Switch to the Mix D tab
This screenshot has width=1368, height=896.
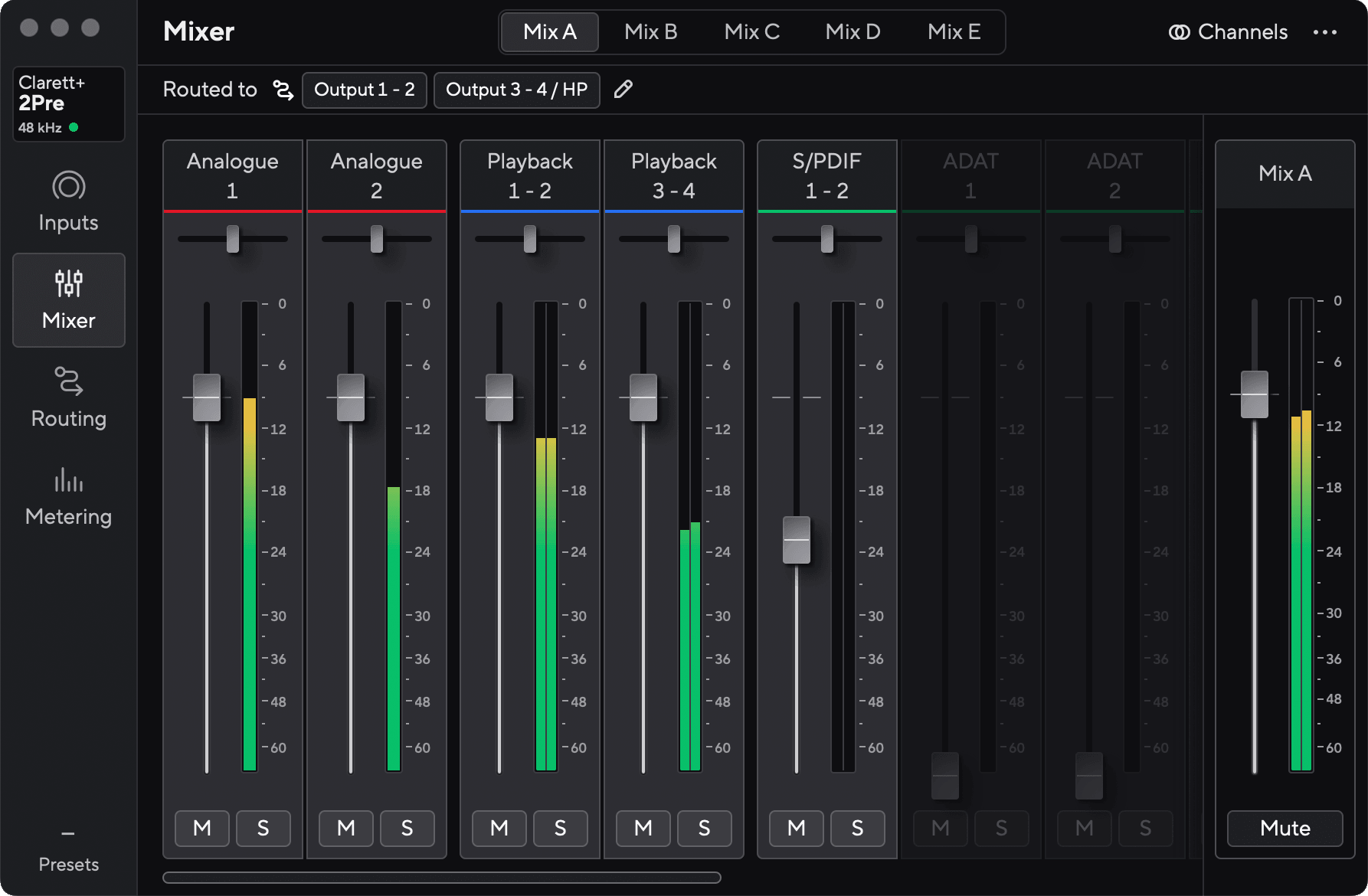pyautogui.click(x=853, y=32)
